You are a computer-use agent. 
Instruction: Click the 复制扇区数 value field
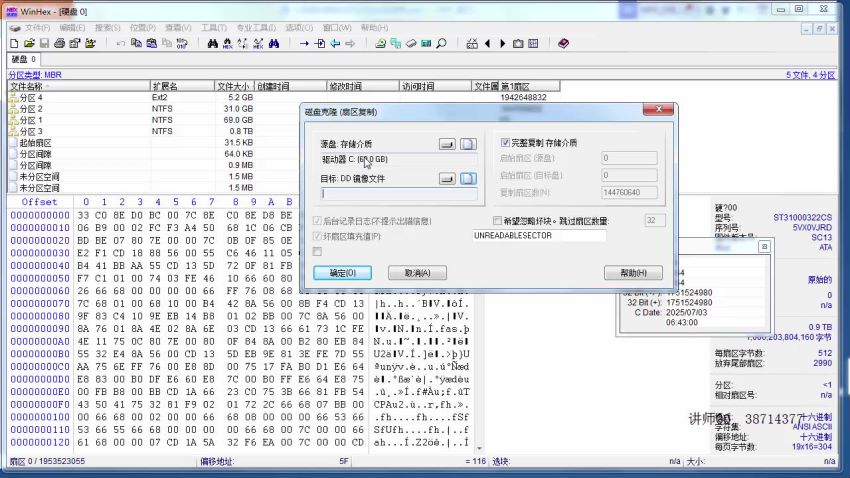click(629, 192)
